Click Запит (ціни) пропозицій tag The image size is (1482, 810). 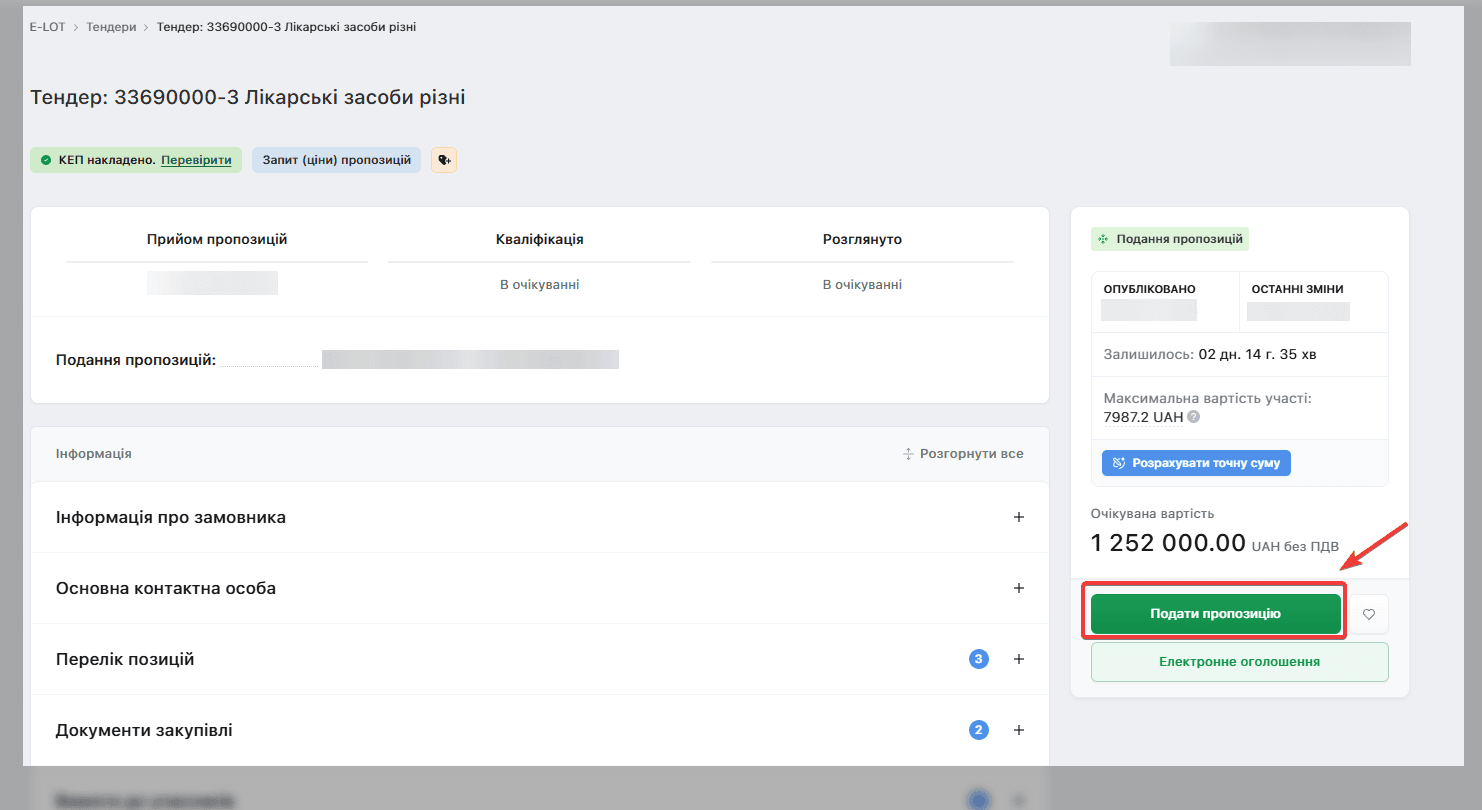click(x=336, y=160)
